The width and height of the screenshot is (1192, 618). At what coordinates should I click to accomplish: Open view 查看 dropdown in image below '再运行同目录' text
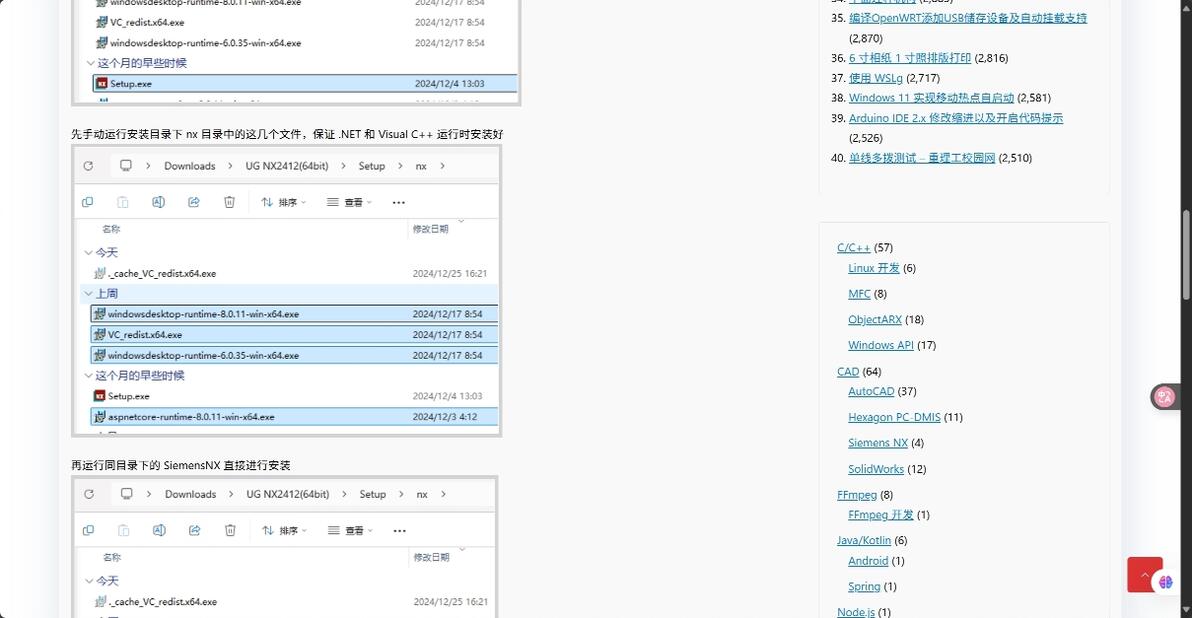(350, 531)
